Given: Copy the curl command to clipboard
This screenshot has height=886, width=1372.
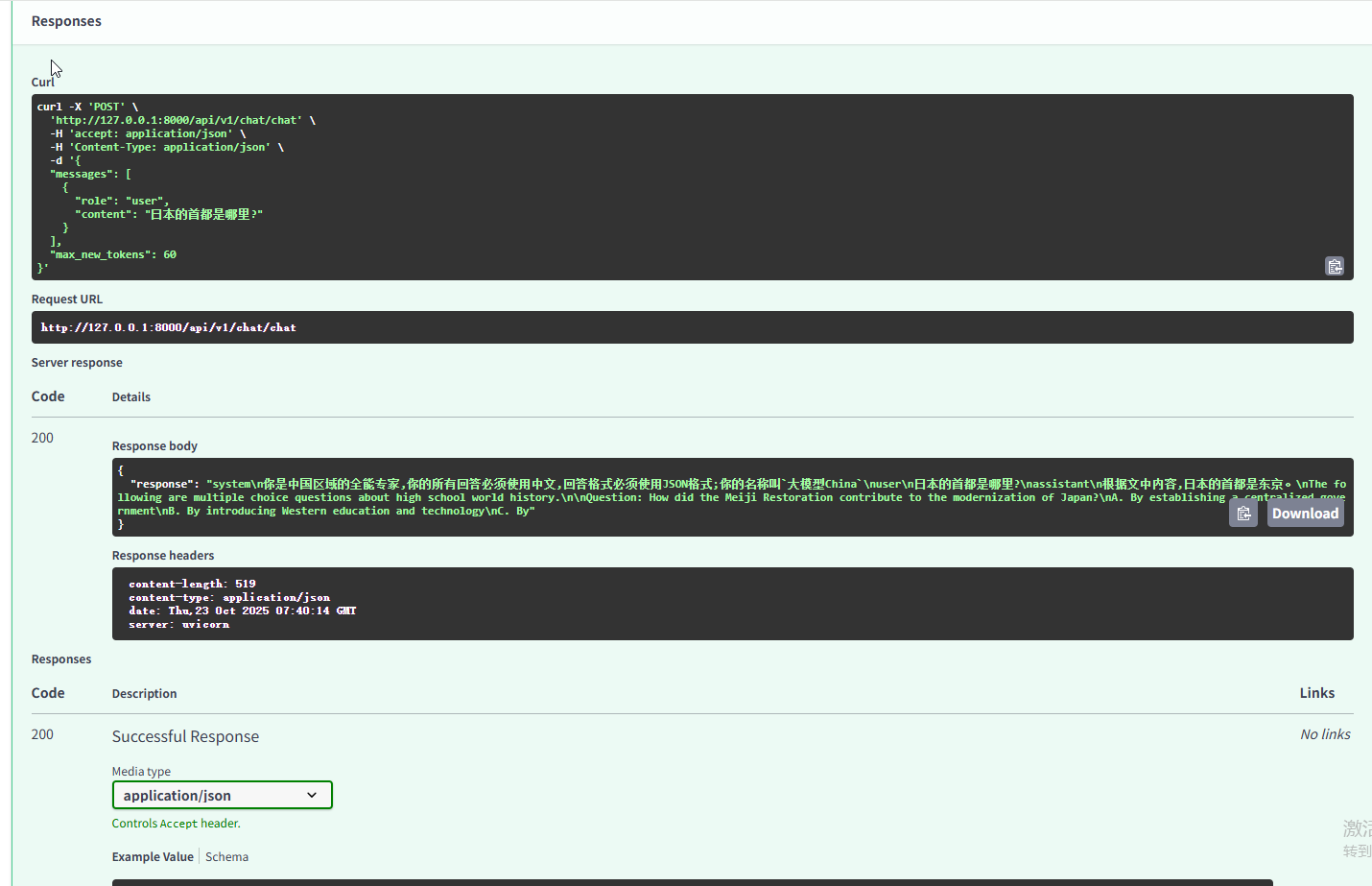Looking at the screenshot, I should 1335,266.
